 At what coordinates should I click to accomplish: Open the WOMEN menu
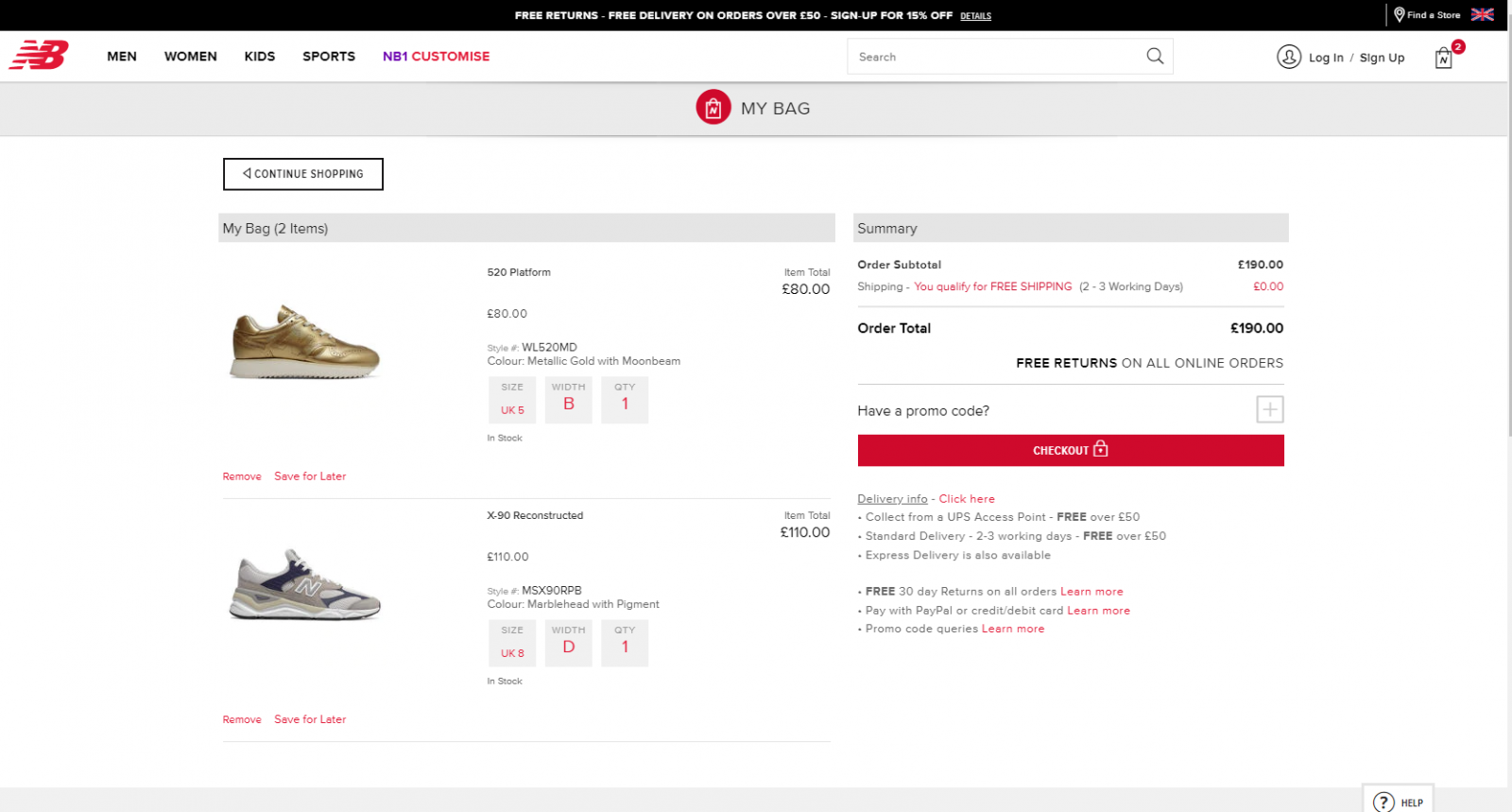click(x=191, y=56)
